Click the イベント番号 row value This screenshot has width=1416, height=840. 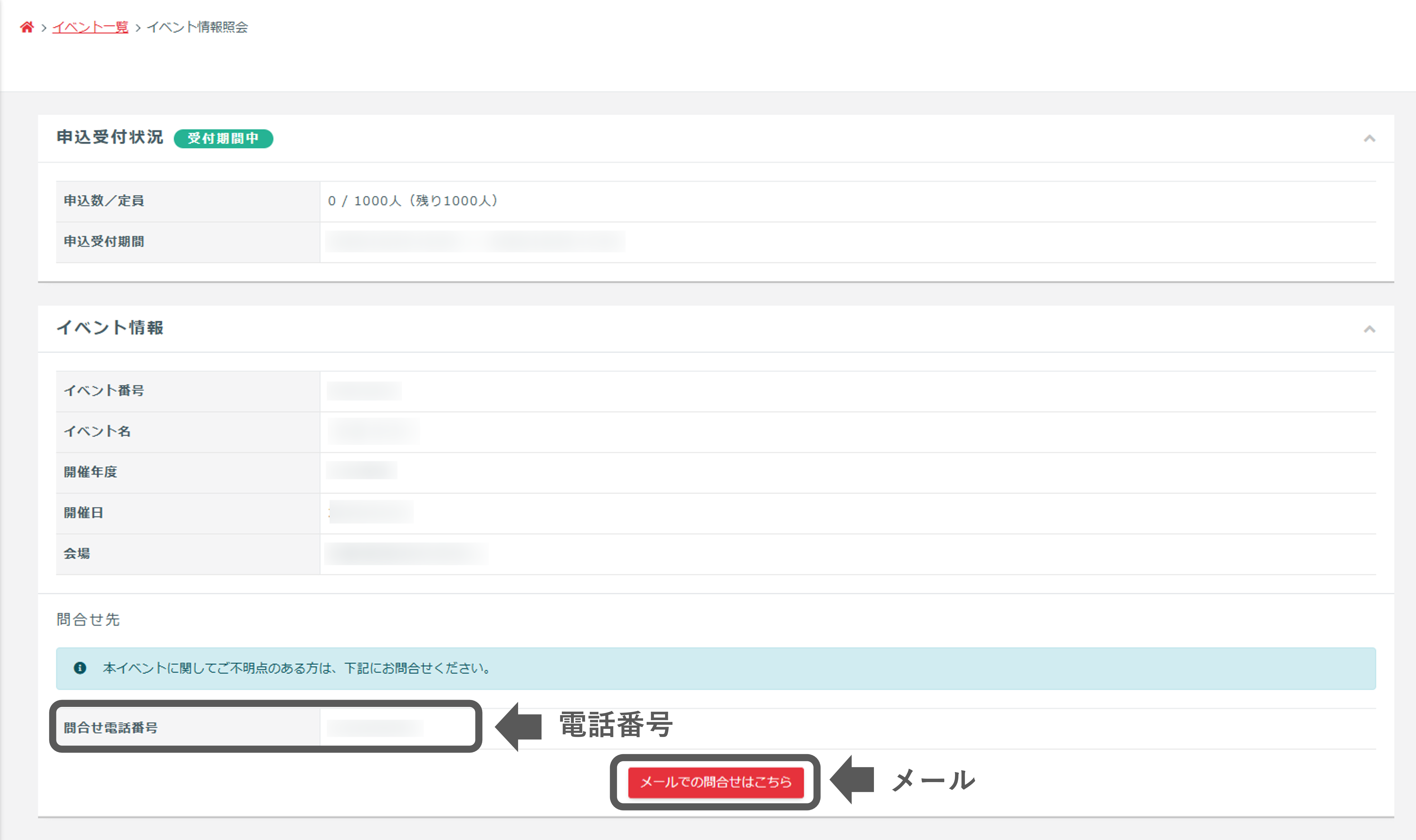pos(364,391)
